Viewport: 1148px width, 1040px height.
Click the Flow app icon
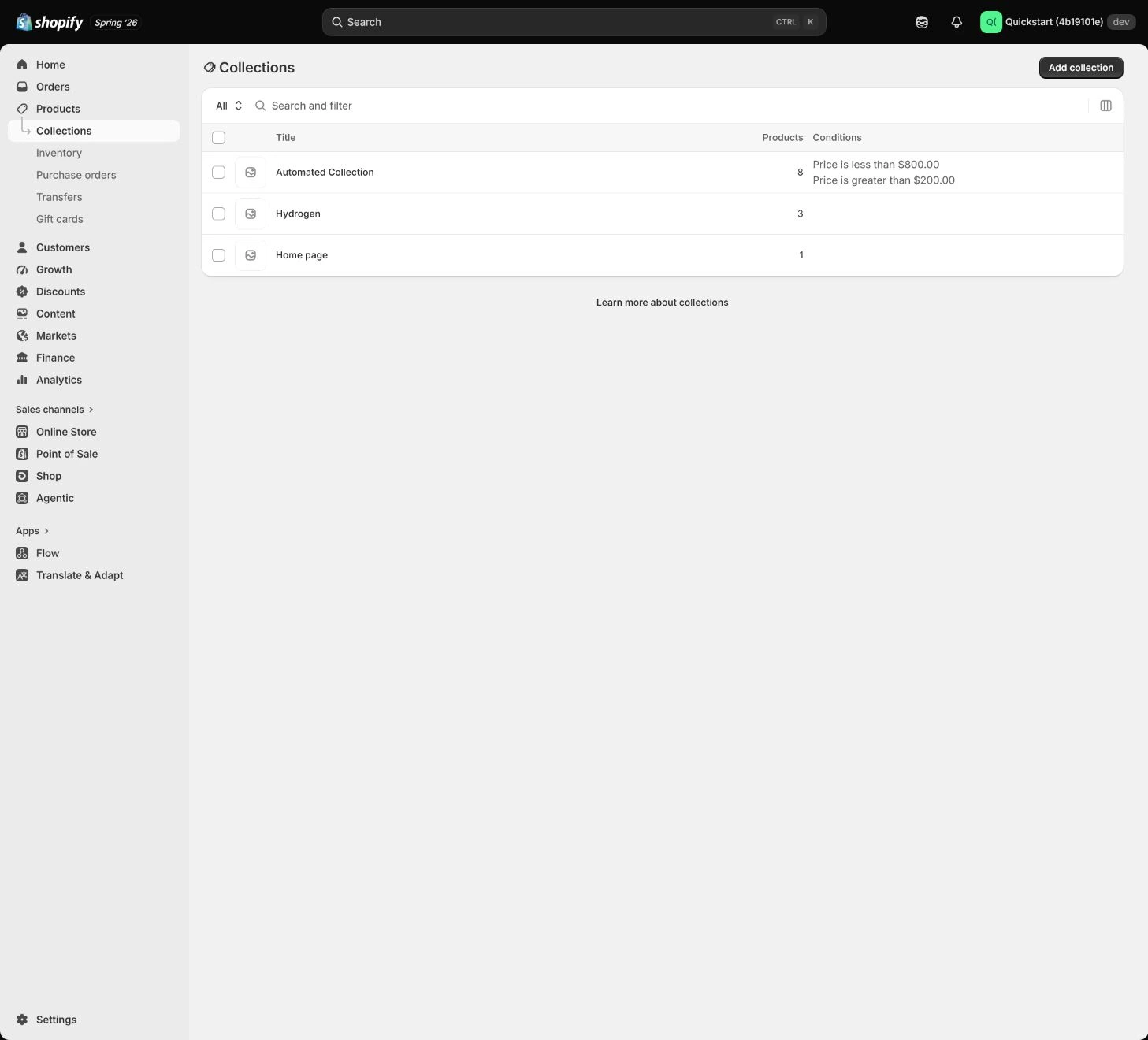point(22,553)
